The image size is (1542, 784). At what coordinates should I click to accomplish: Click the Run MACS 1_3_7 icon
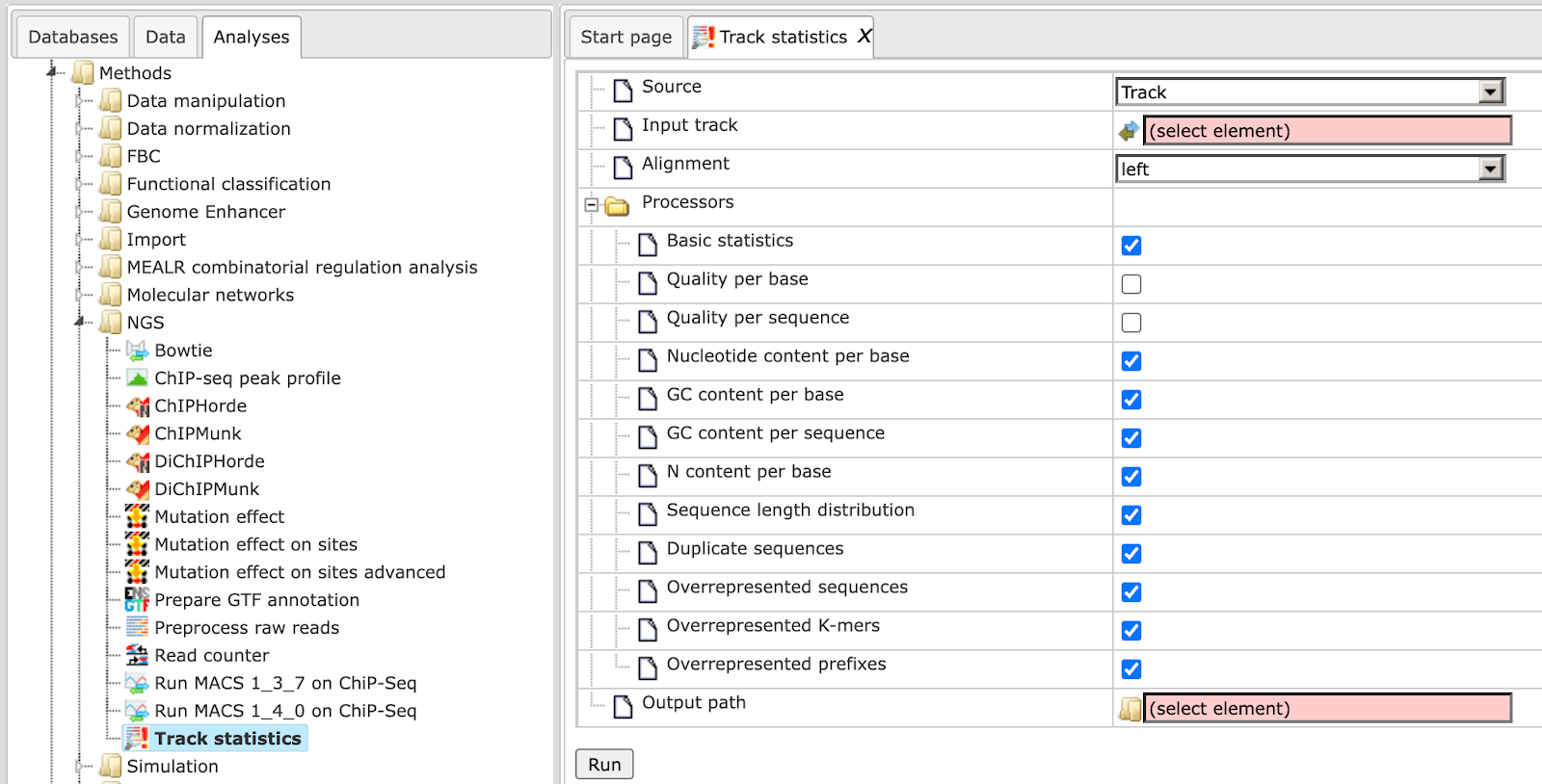tap(138, 684)
